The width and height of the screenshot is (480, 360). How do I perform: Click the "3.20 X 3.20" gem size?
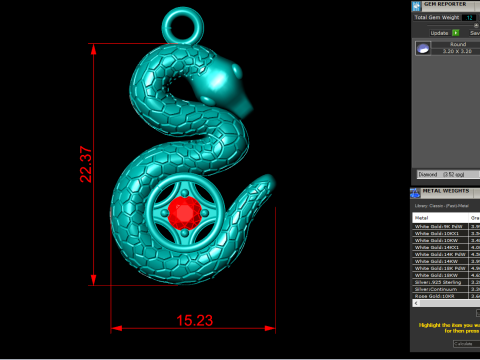click(457, 51)
